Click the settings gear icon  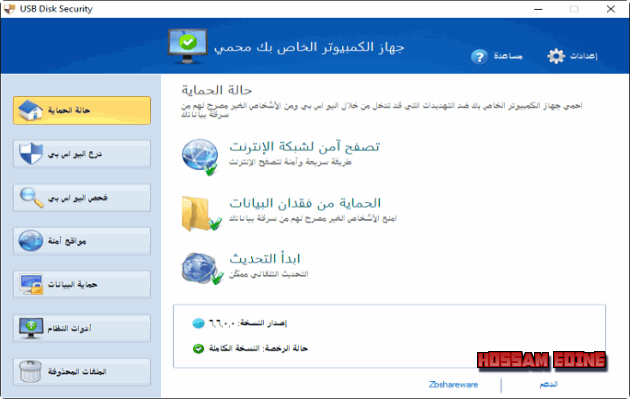pyautogui.click(x=556, y=56)
